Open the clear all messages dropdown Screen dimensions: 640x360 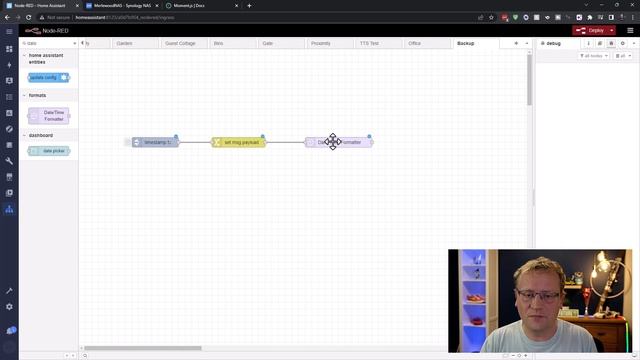[623, 56]
